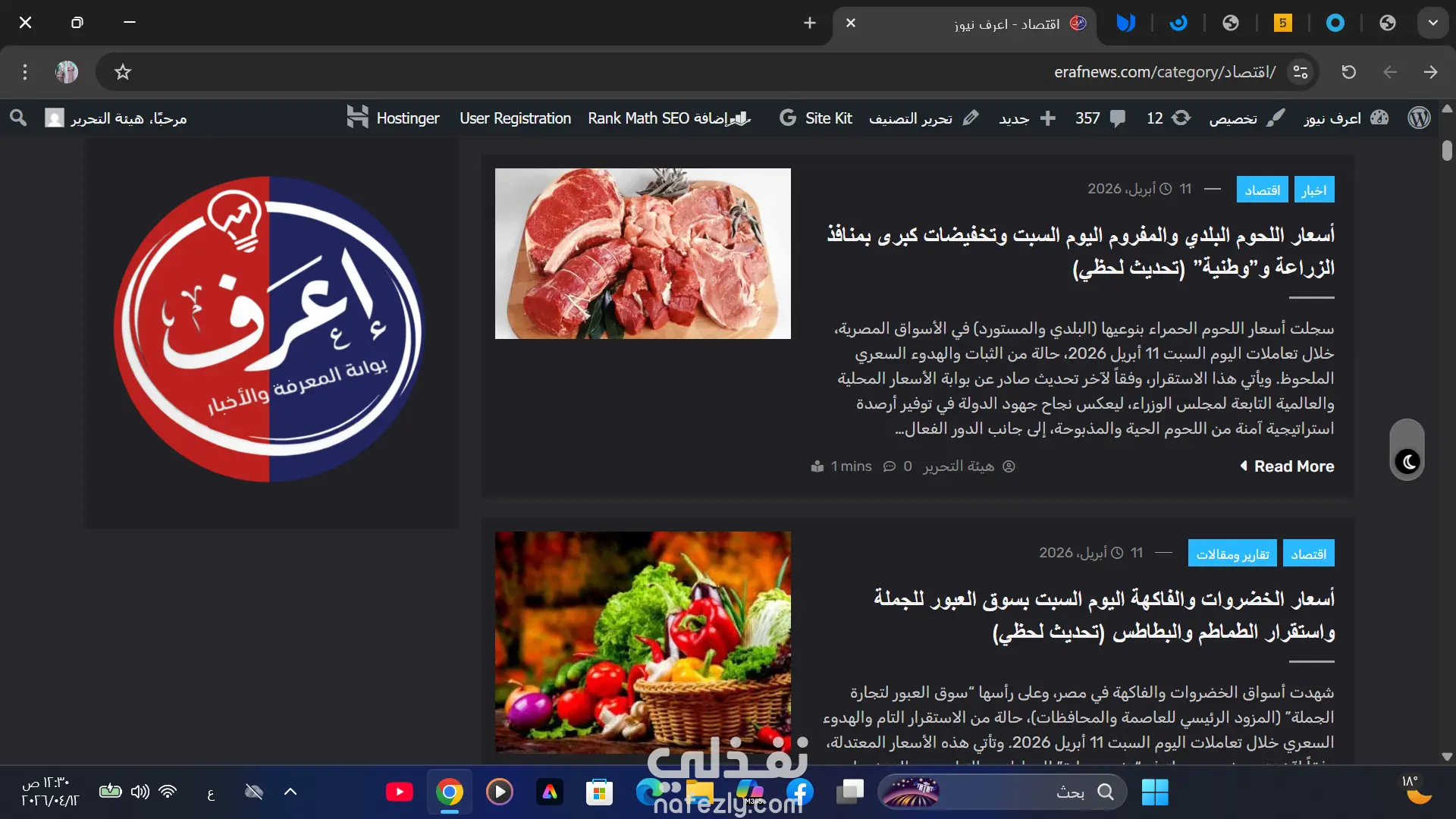
Task: Open updates icon showing 12
Action: pos(1168,118)
